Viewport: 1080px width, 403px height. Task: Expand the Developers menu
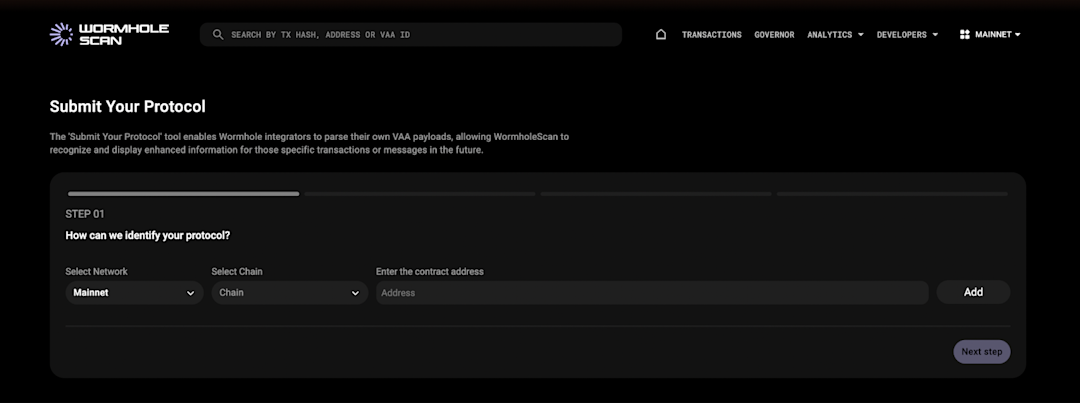click(907, 34)
